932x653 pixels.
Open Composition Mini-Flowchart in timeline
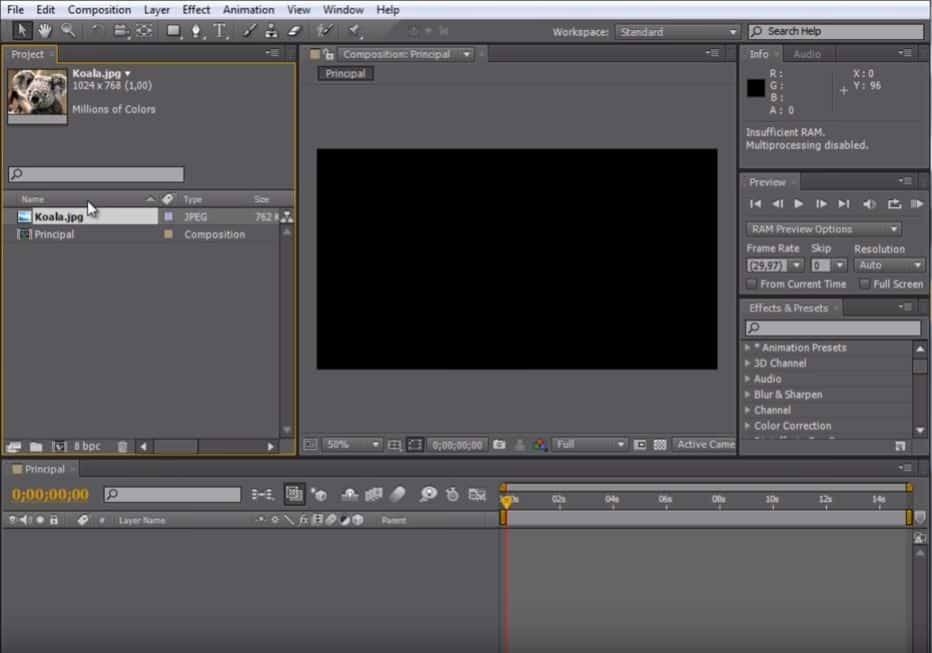point(262,494)
